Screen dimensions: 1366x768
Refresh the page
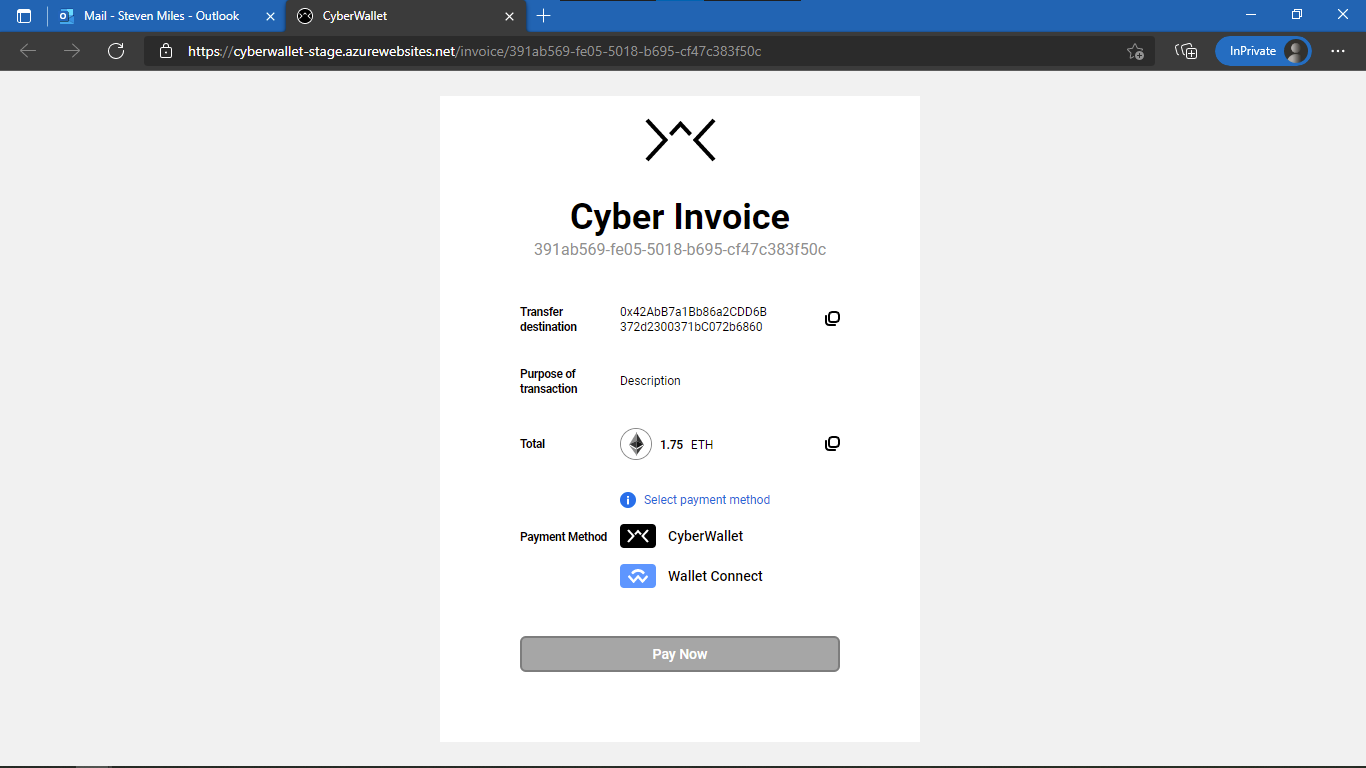[x=116, y=51]
